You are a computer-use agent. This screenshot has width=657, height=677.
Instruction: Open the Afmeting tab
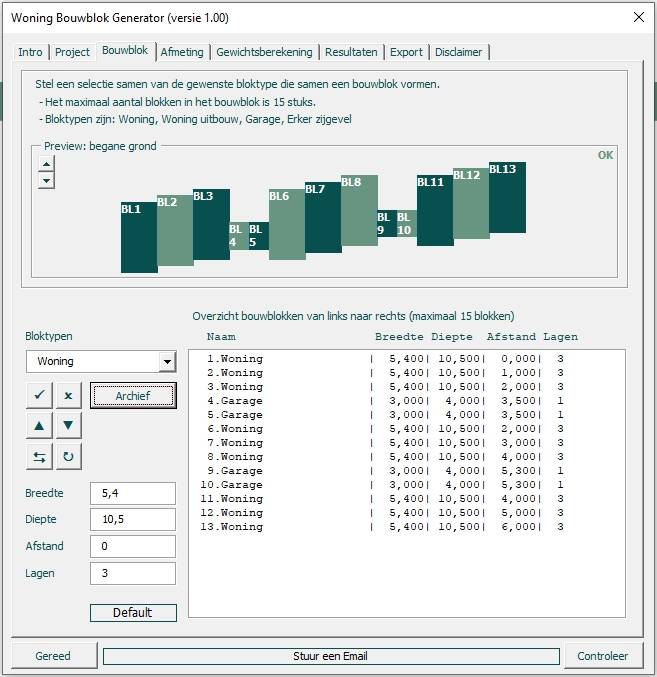(x=182, y=52)
